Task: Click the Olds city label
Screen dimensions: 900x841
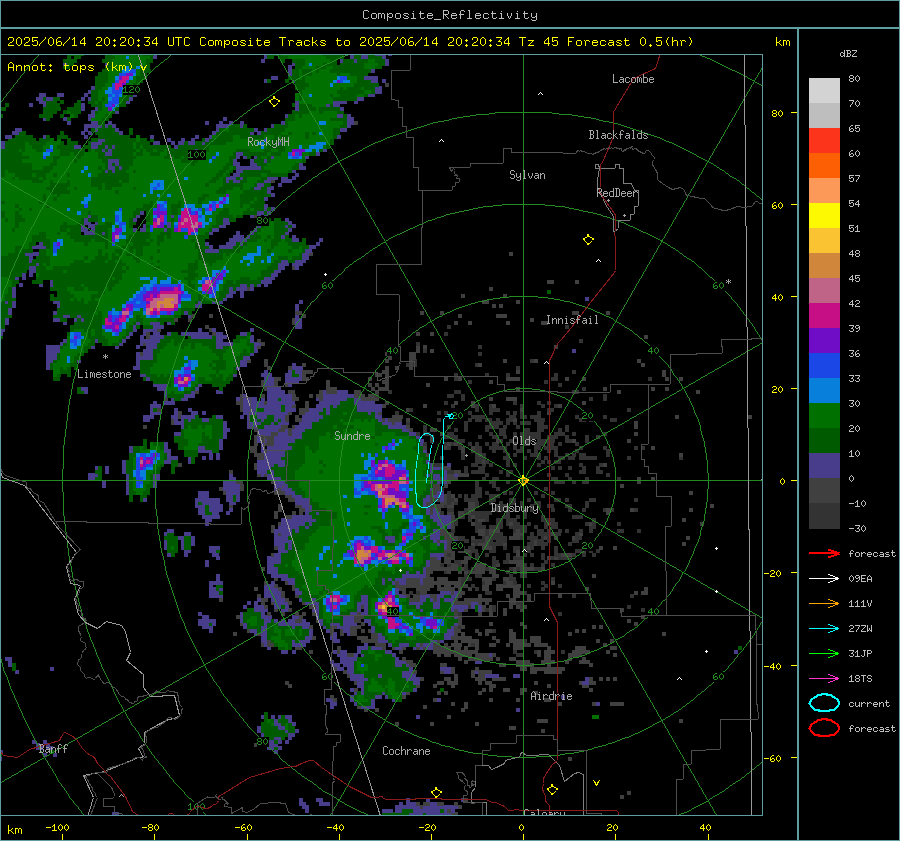Action: click(524, 441)
